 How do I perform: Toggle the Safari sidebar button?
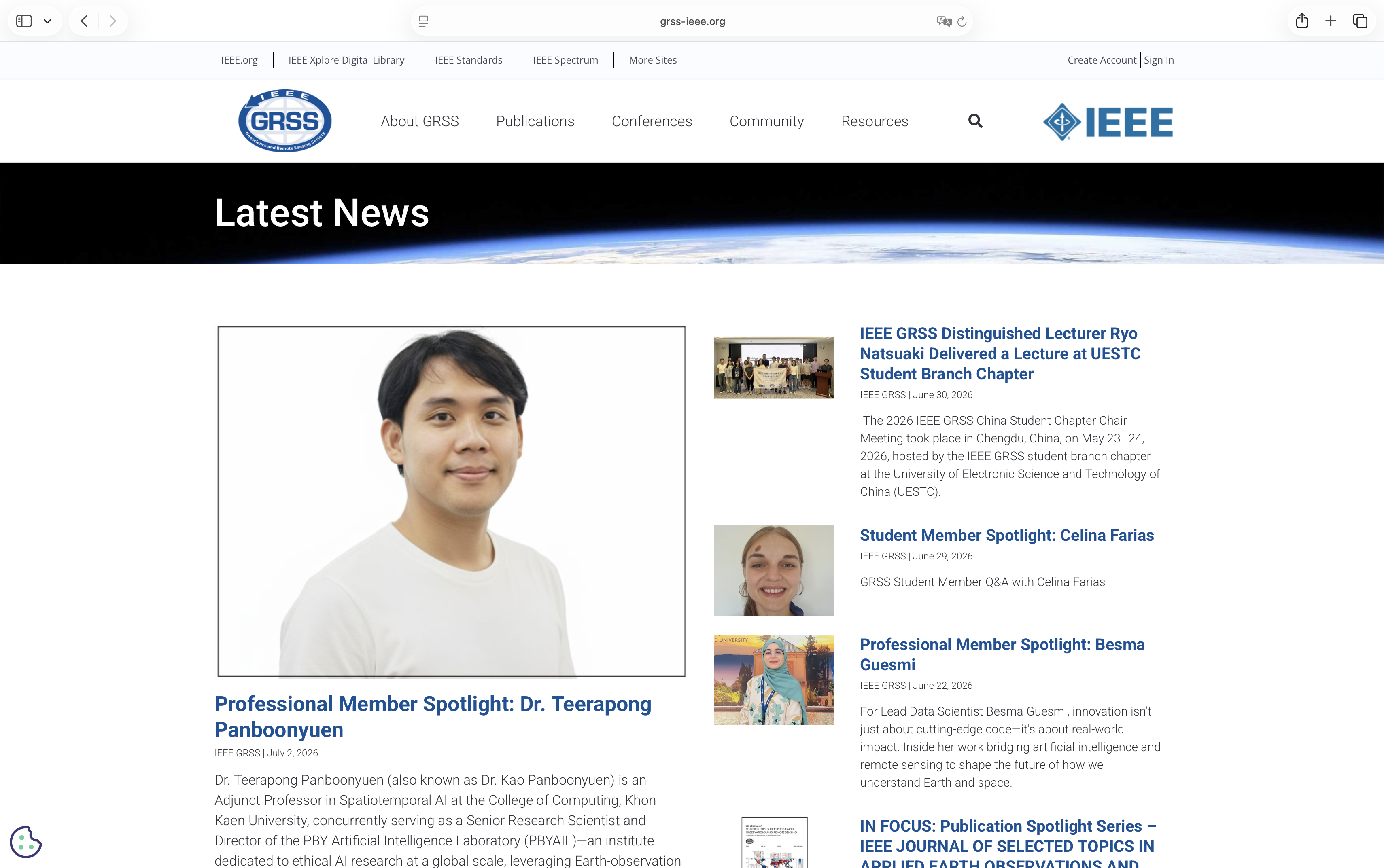pyautogui.click(x=24, y=21)
